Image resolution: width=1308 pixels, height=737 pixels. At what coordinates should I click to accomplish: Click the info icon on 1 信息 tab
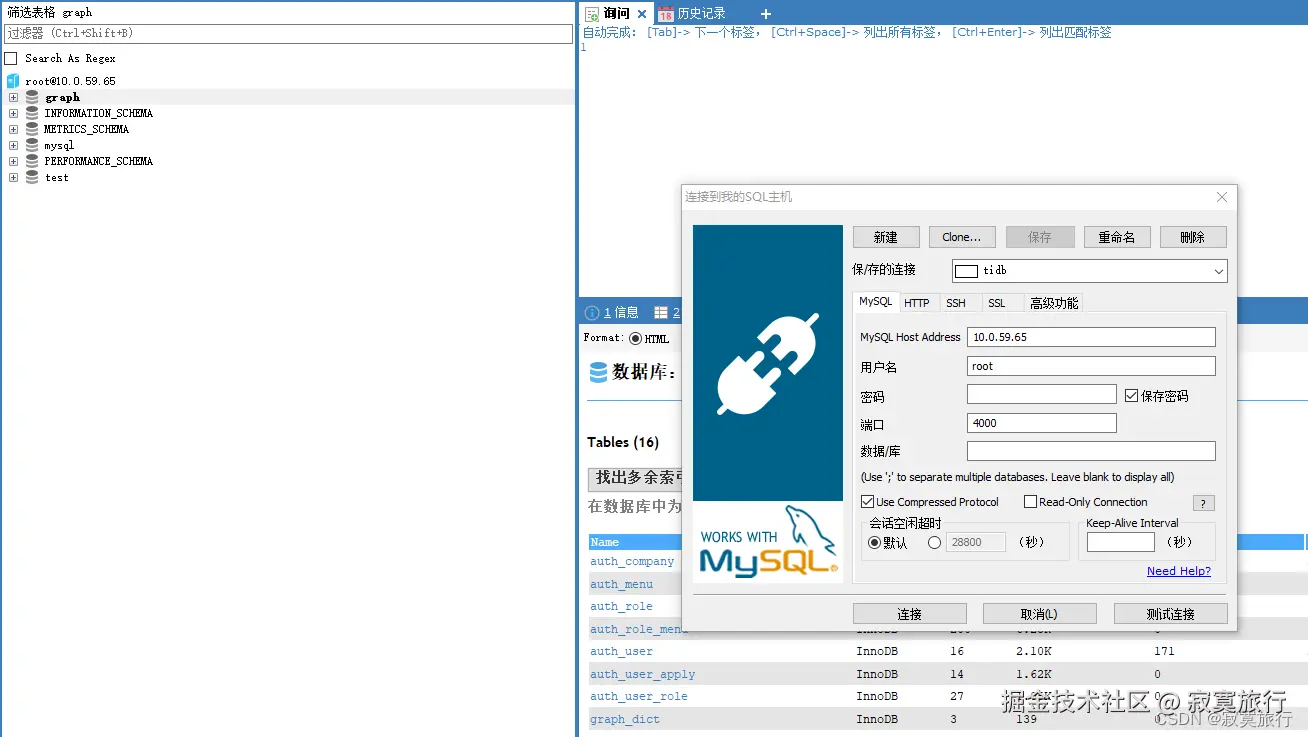592,313
